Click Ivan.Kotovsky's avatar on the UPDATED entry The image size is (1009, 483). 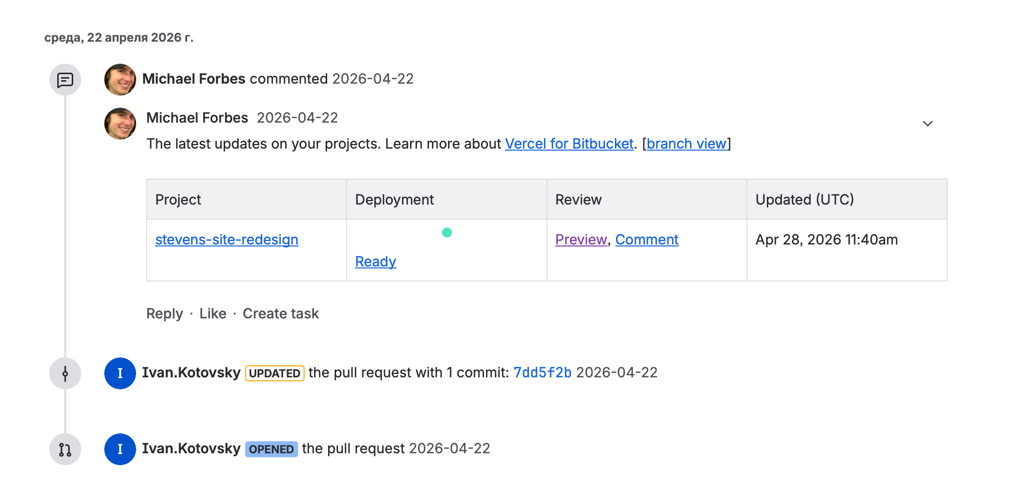pos(120,373)
